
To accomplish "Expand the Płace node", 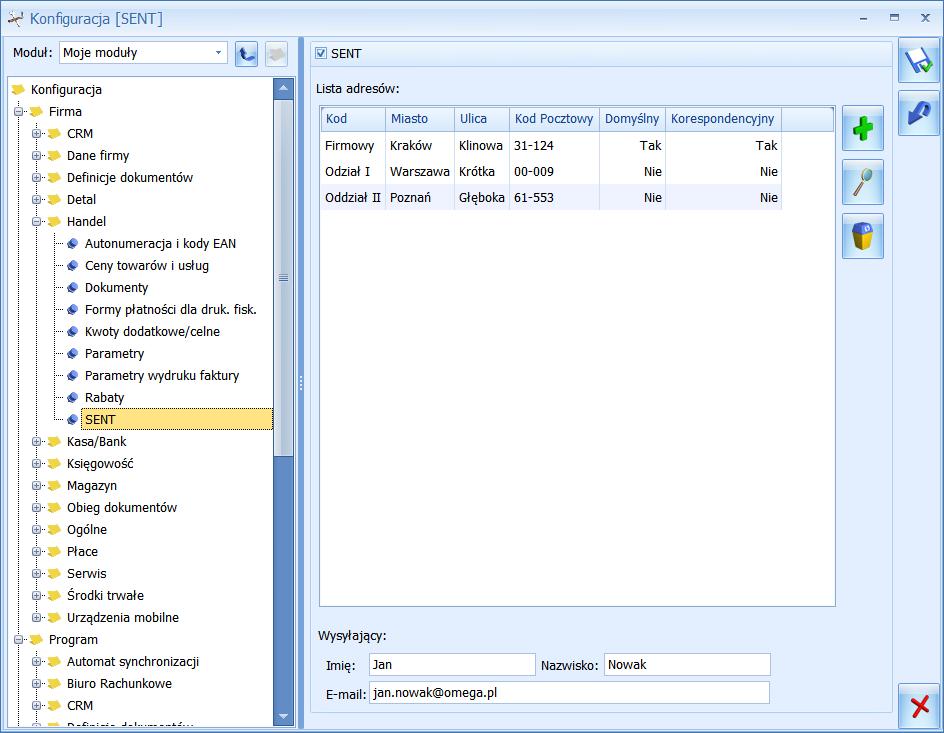I will (x=37, y=552).
